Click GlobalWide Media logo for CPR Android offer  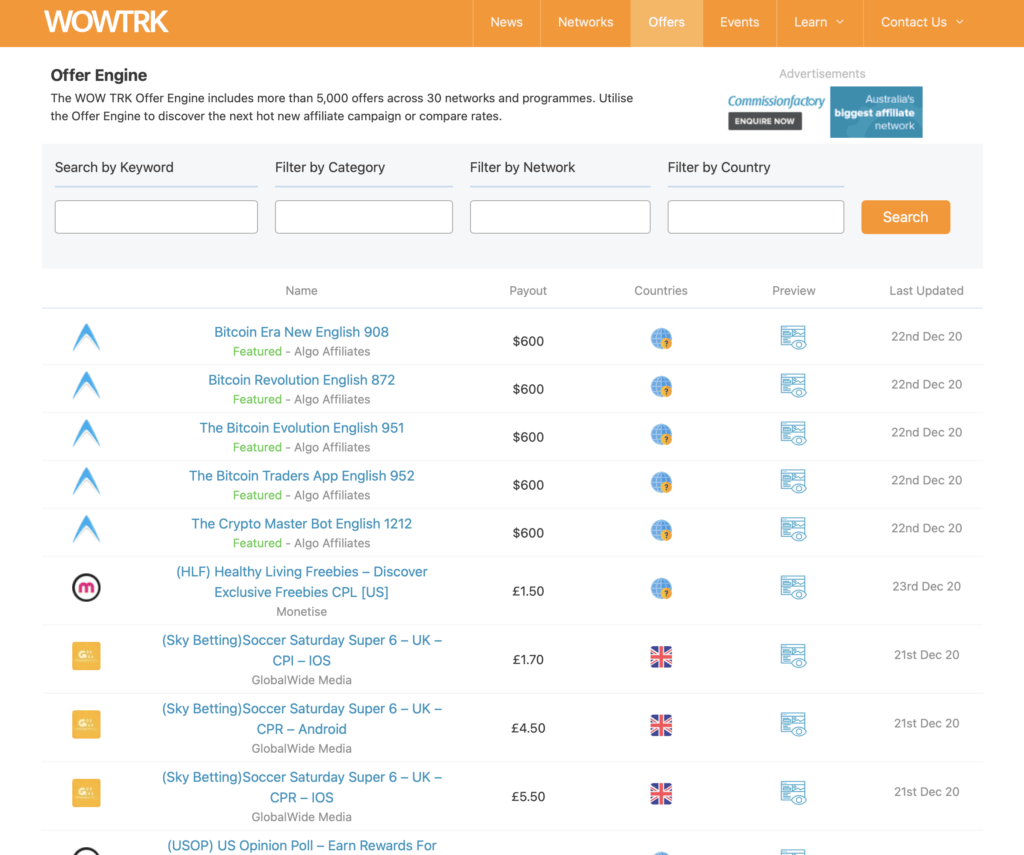(87, 725)
